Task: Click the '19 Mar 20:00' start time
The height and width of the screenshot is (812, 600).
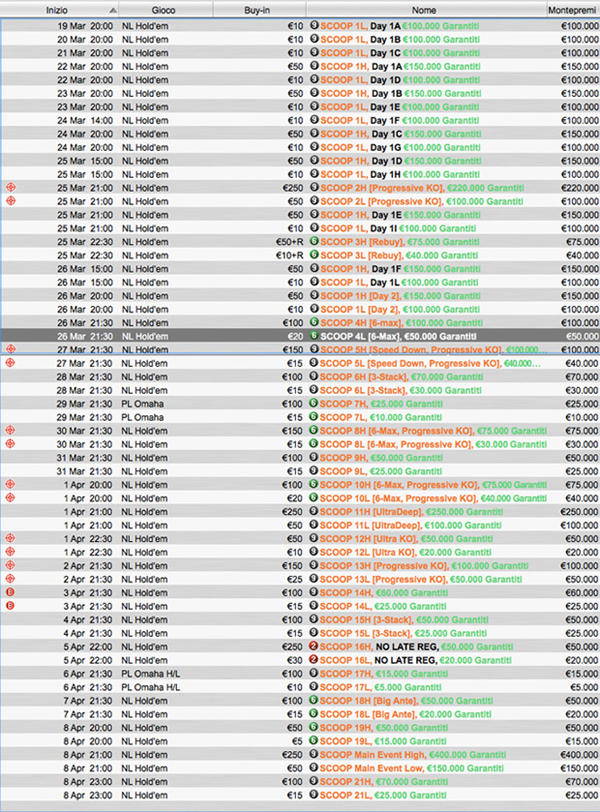Action: [85, 26]
